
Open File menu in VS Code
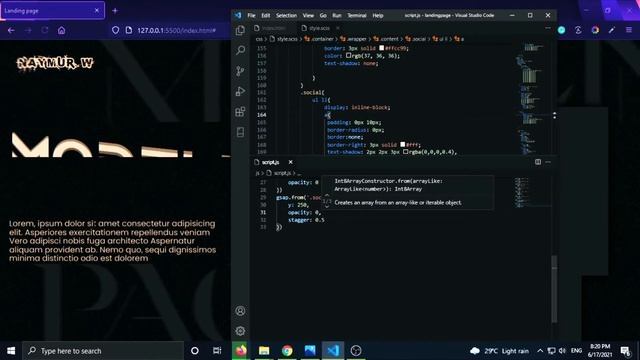tap(251, 16)
